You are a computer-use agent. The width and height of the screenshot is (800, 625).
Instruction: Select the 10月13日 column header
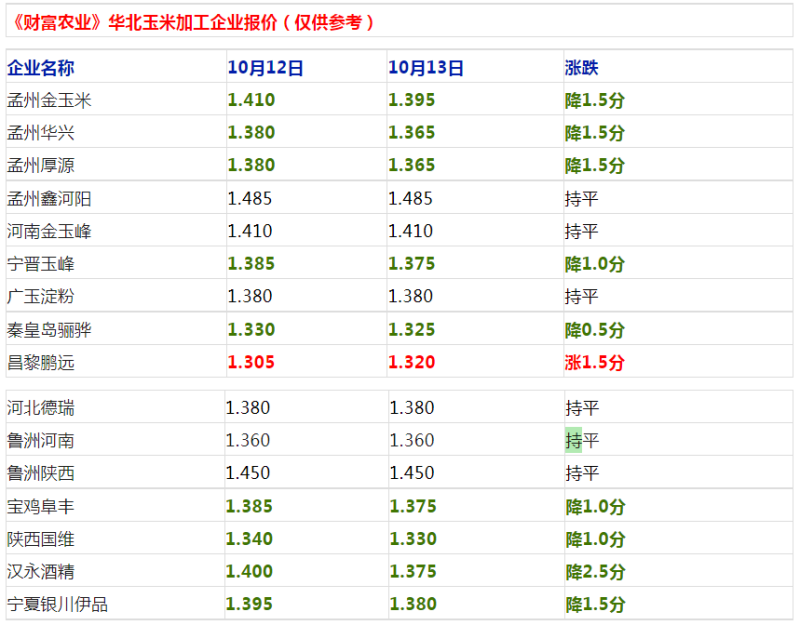[426, 68]
